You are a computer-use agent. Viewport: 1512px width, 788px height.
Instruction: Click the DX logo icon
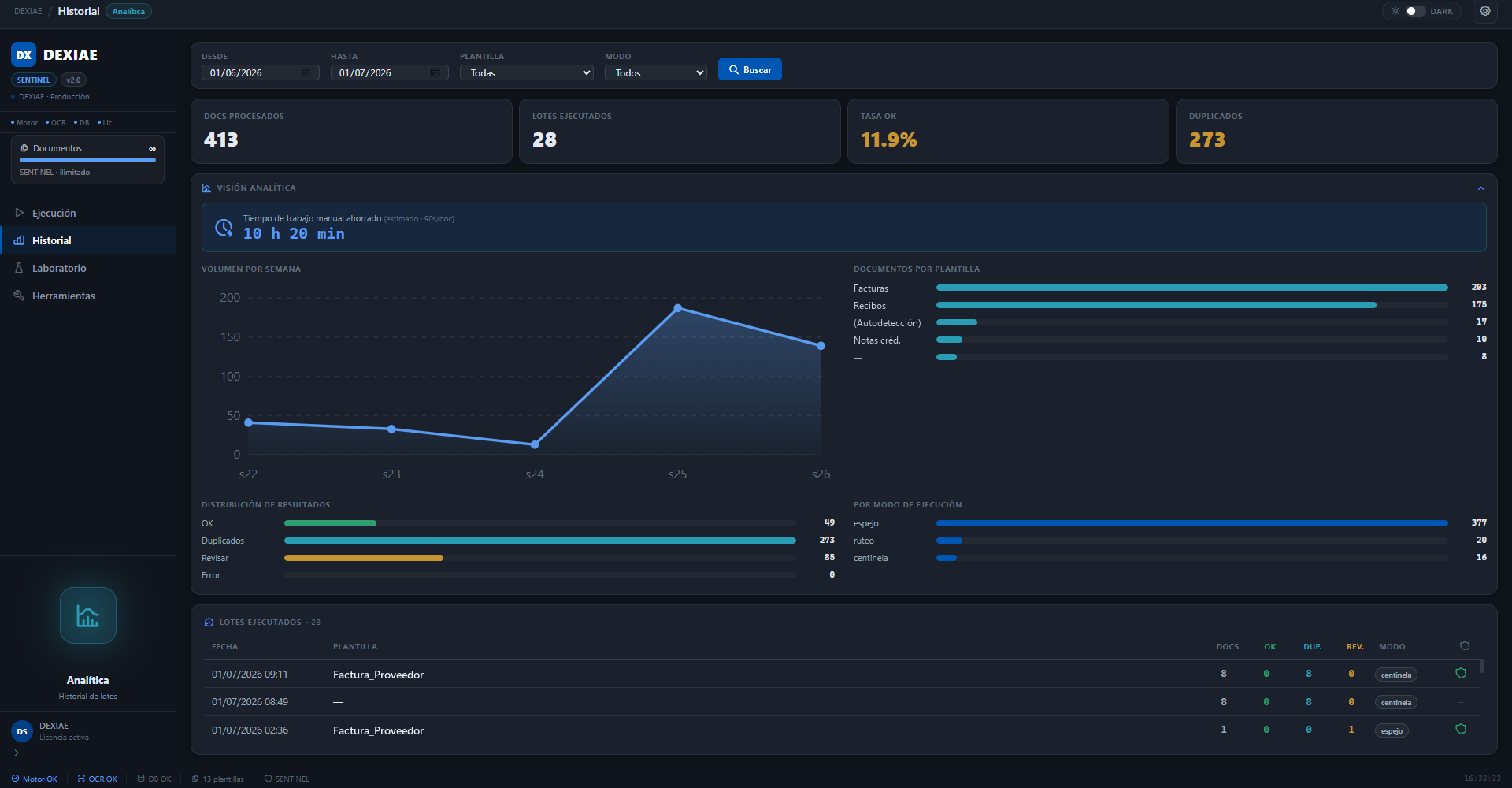click(x=24, y=55)
